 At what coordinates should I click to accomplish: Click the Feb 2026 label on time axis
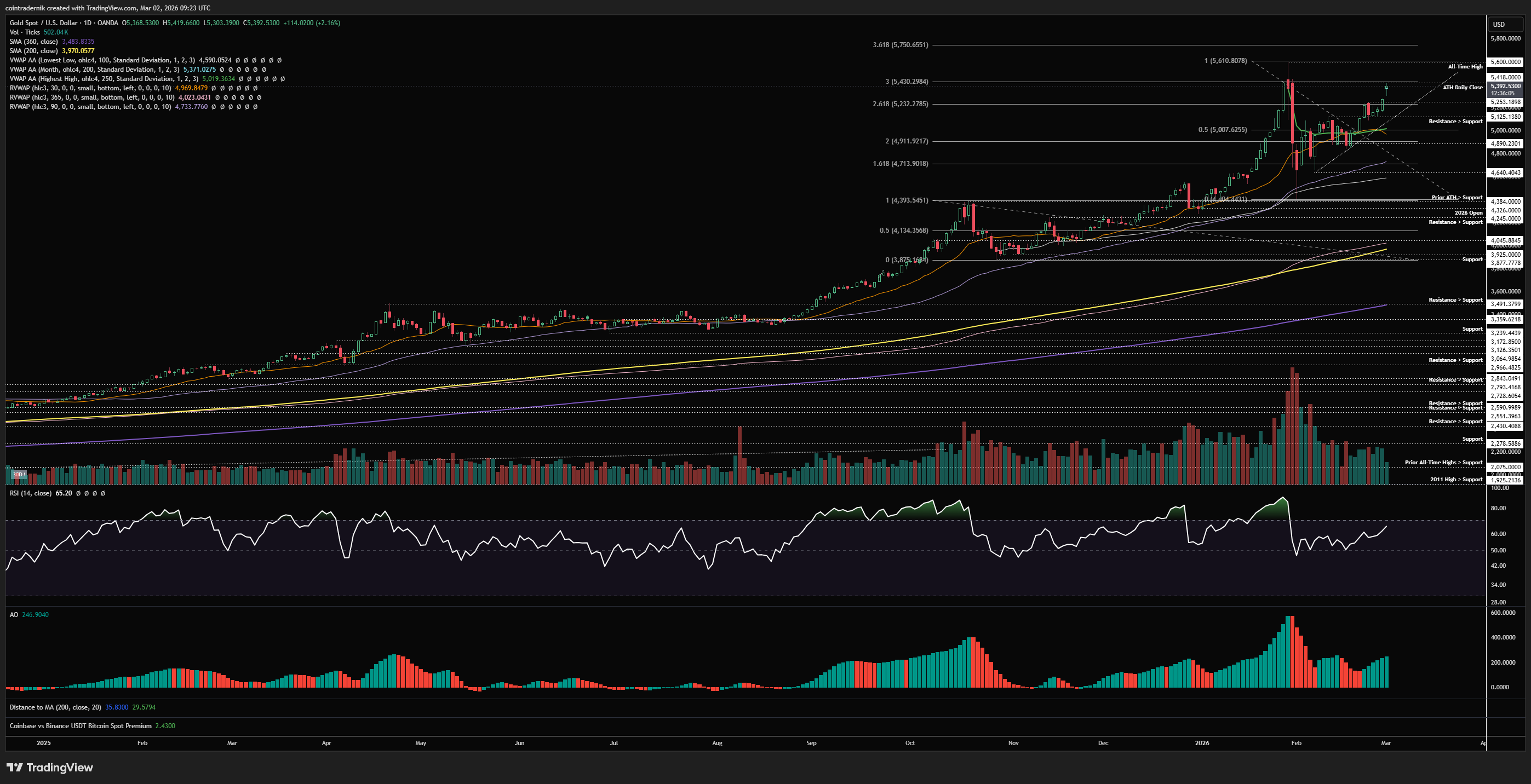tap(1296, 743)
